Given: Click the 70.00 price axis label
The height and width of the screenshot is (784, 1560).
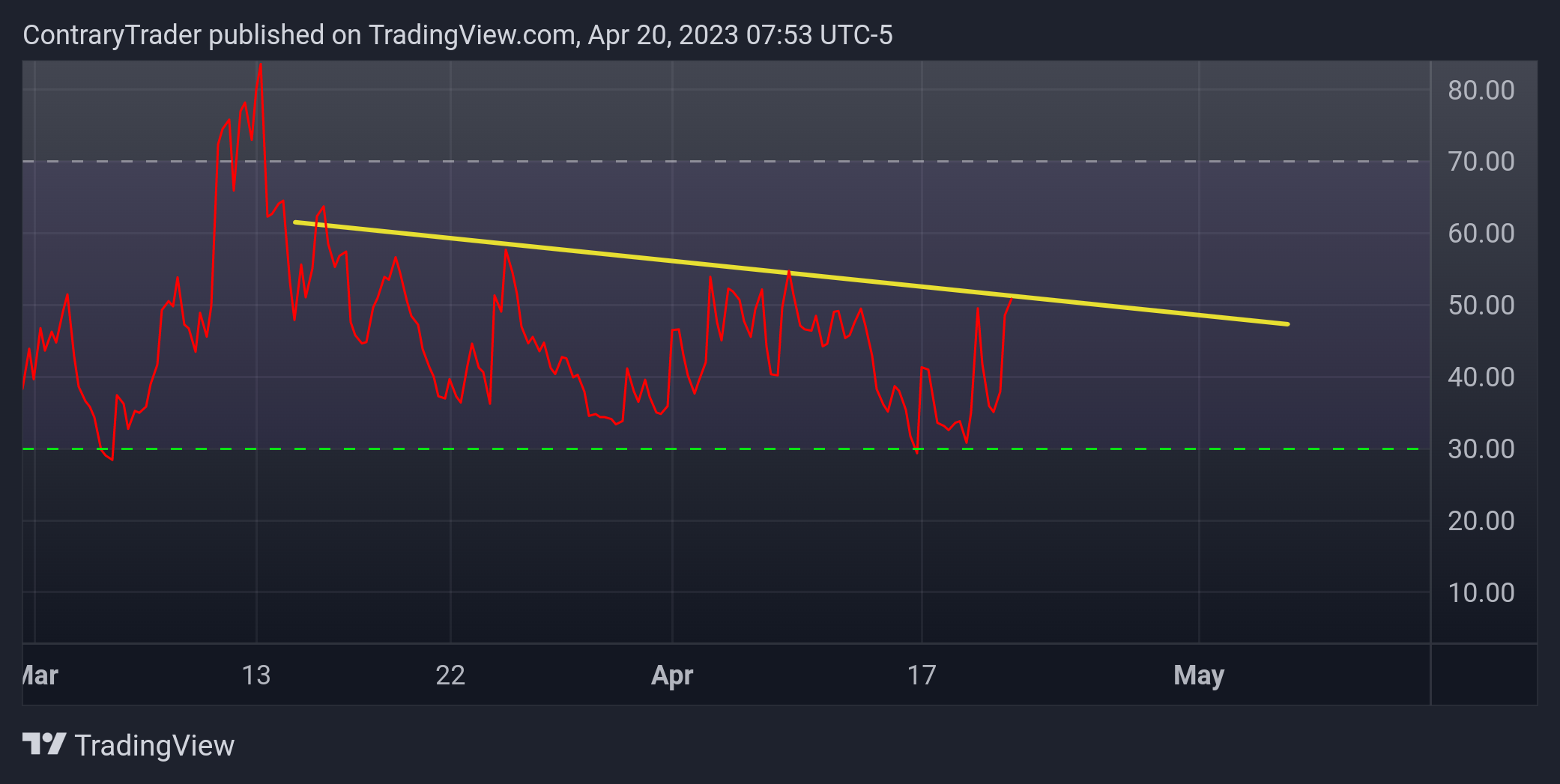Looking at the screenshot, I should (x=1481, y=162).
